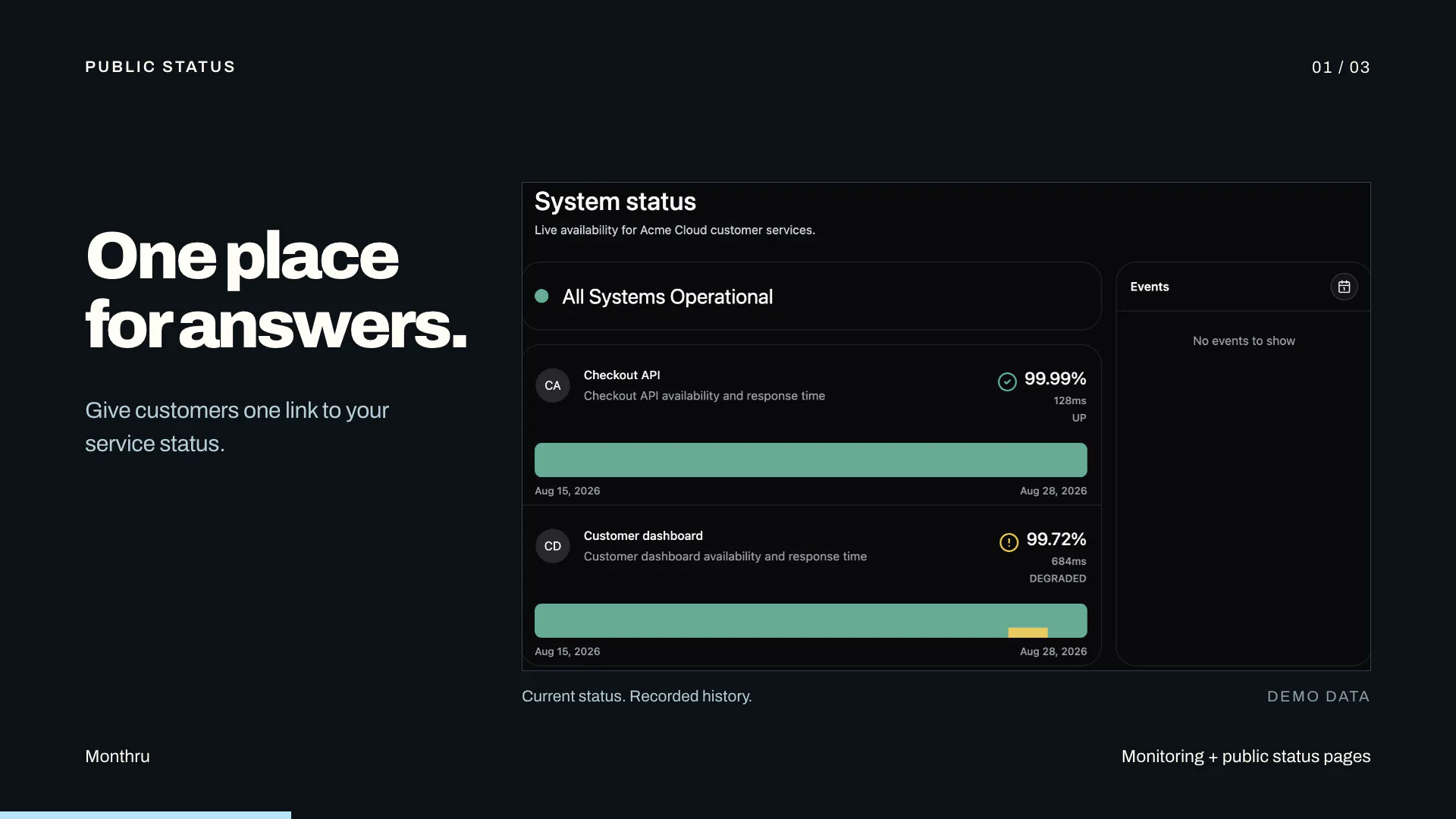Click the Events panel heading

[x=1150, y=287]
